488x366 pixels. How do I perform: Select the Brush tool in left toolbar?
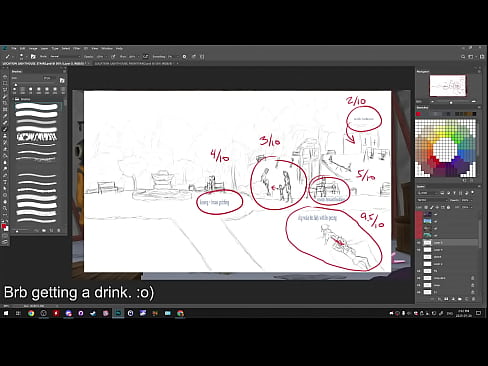(5, 129)
